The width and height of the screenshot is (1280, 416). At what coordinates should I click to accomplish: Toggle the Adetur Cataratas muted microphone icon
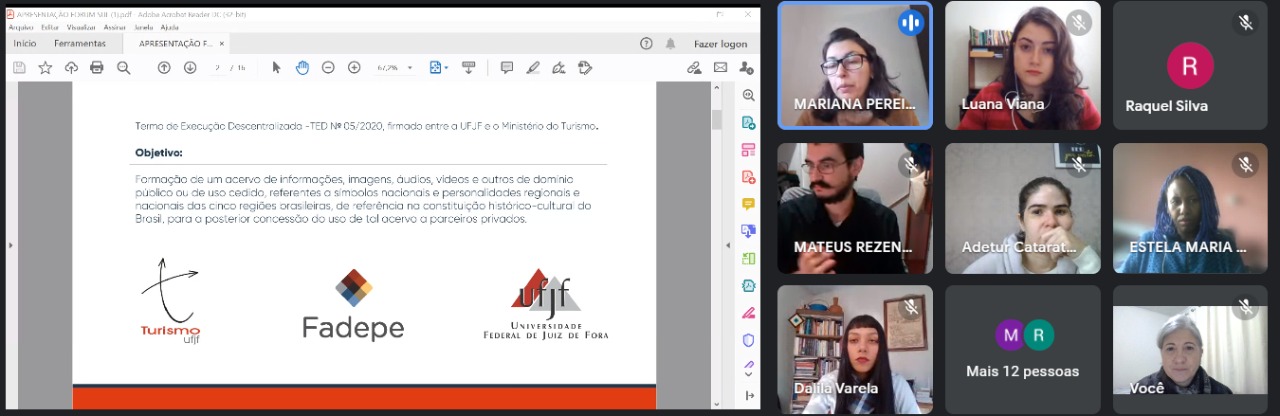1079,164
